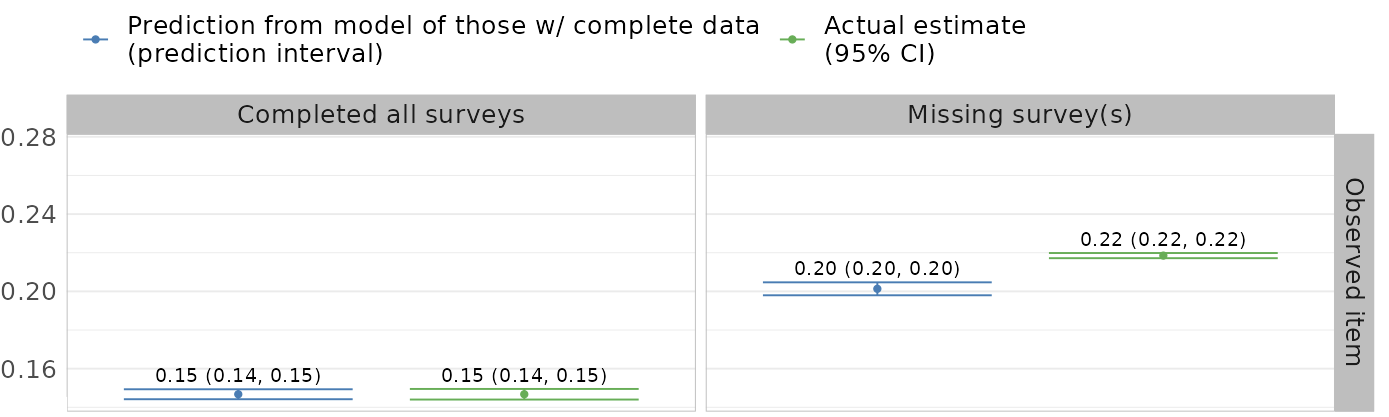Click the upper blue interval line in Missing survey(s)
This screenshot has width=1389, height=417.
click(x=877, y=283)
